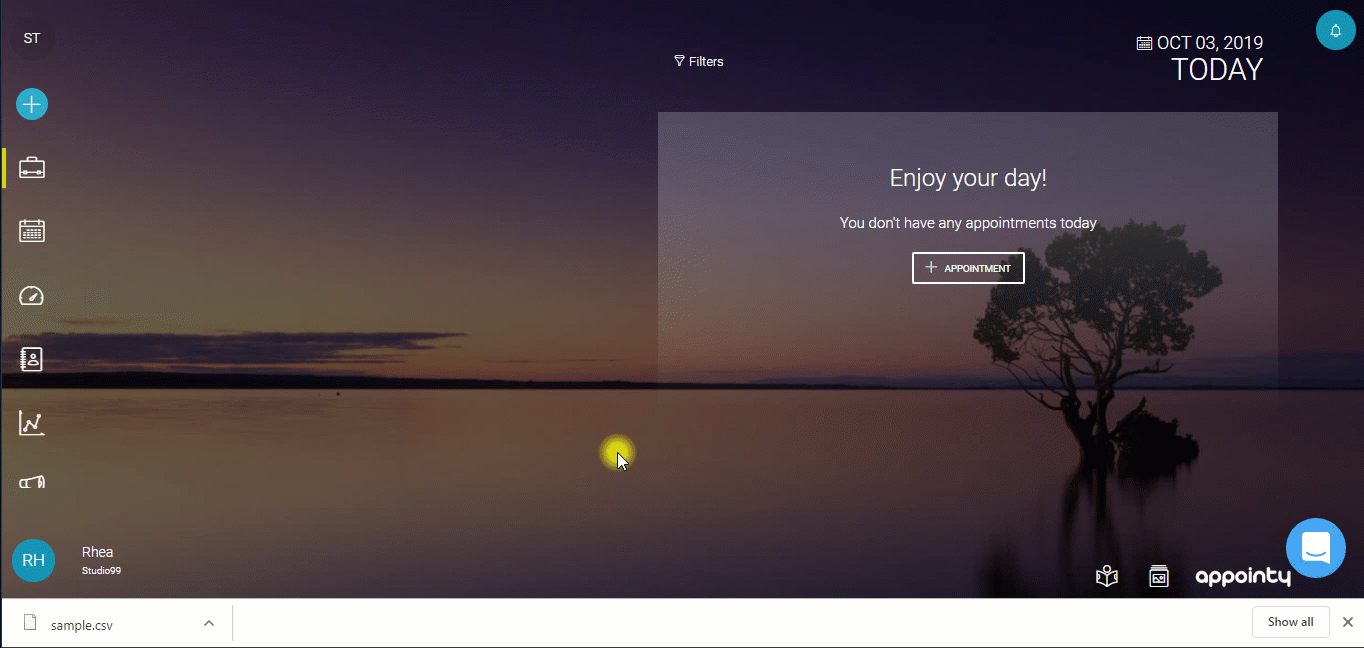Click the blue plus add button
The image size is (1364, 648).
[32, 104]
